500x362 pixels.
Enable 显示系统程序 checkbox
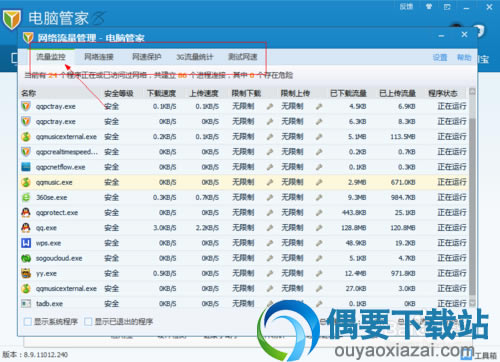click(x=28, y=322)
